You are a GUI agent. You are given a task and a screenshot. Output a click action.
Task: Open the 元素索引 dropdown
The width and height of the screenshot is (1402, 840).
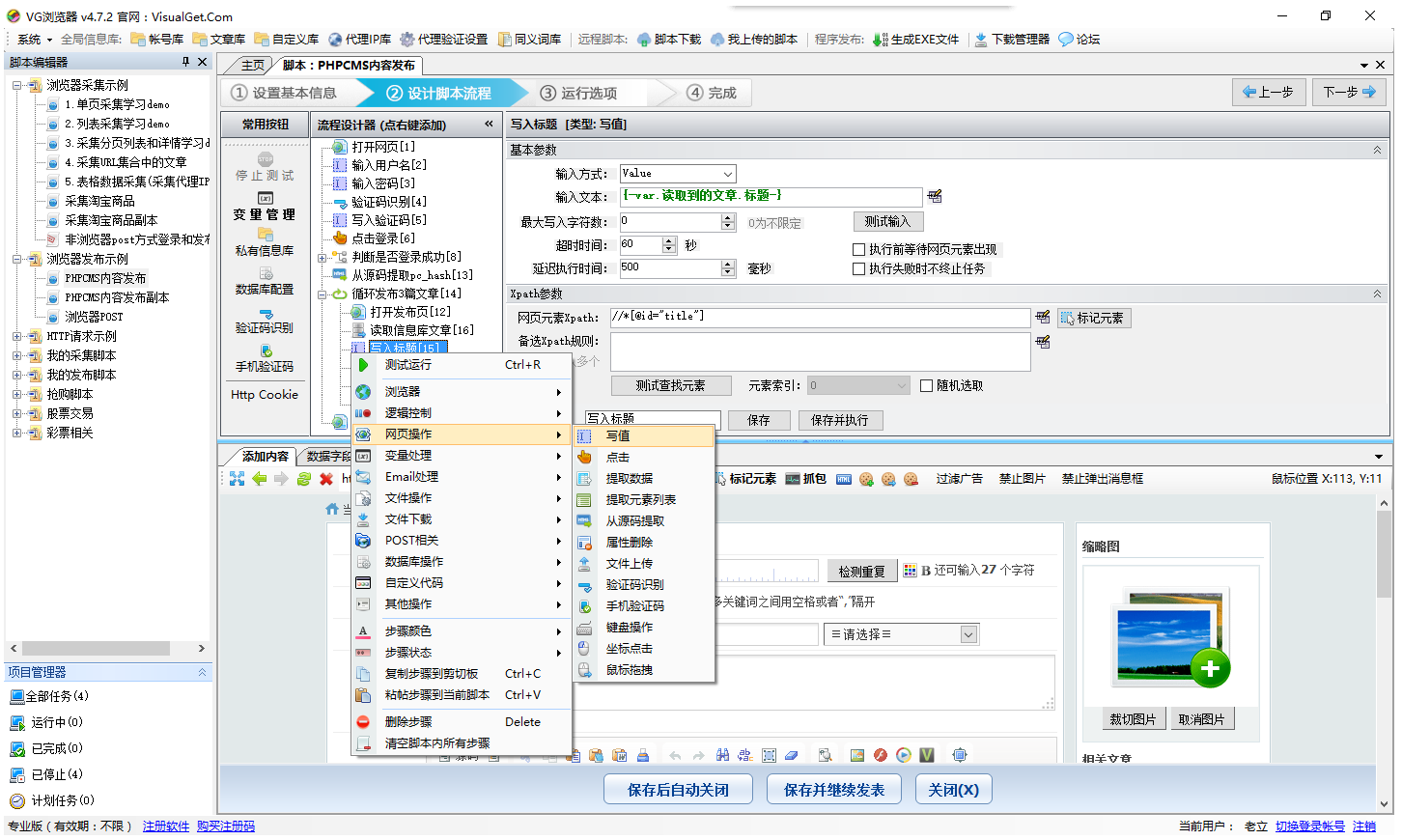902,385
